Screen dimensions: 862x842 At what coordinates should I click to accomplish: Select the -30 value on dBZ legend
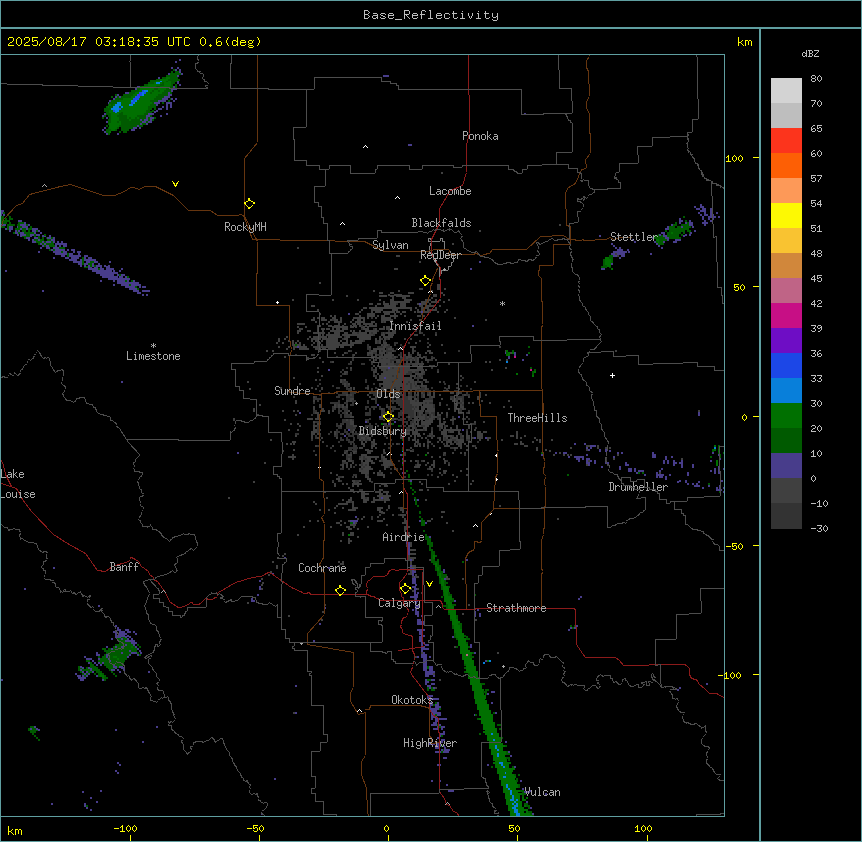pyautogui.click(x=819, y=529)
